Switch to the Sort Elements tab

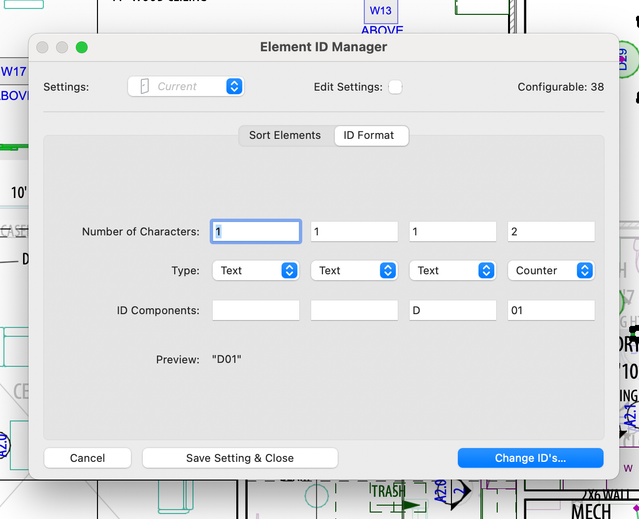click(x=285, y=135)
